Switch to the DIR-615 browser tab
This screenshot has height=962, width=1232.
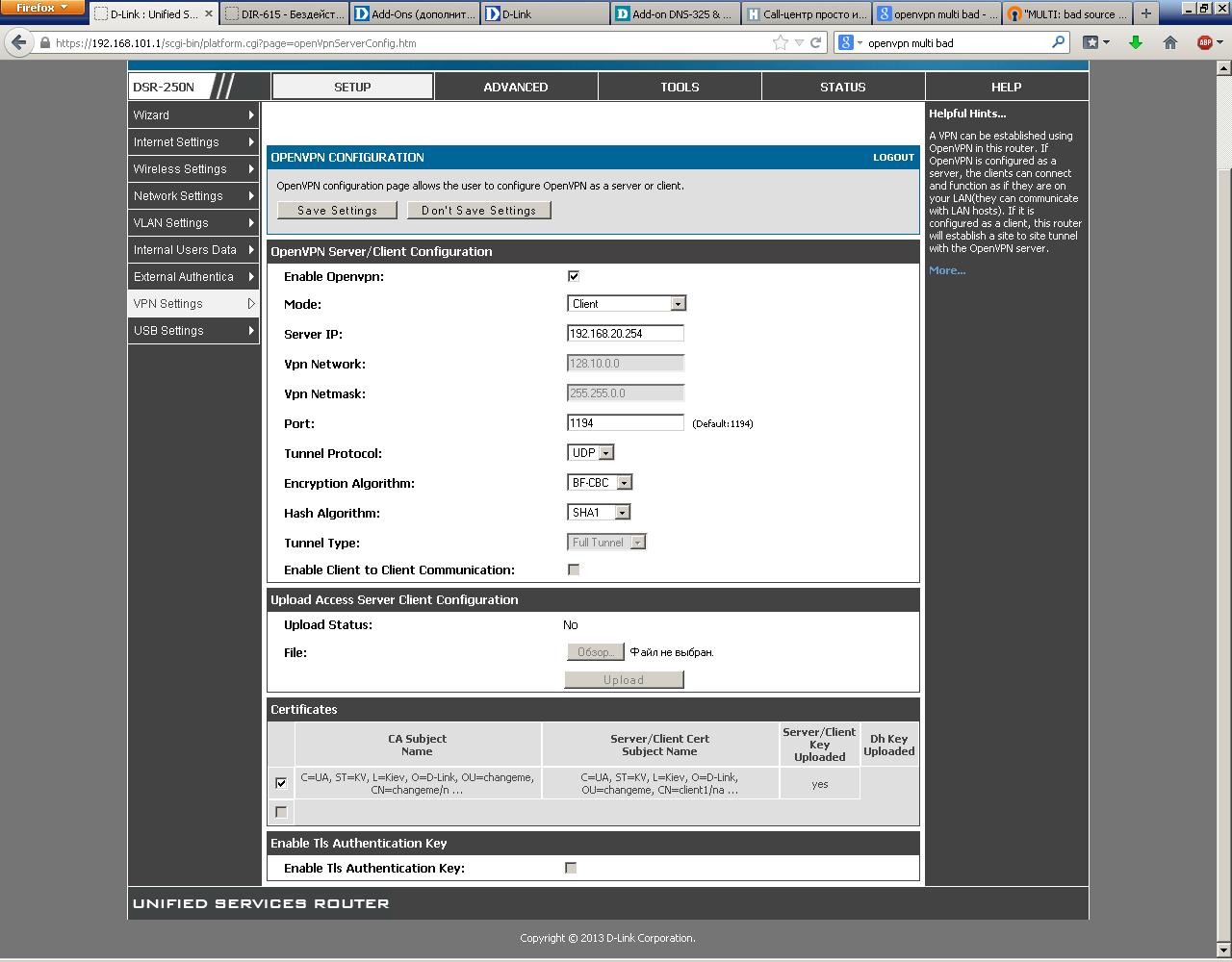[x=284, y=14]
